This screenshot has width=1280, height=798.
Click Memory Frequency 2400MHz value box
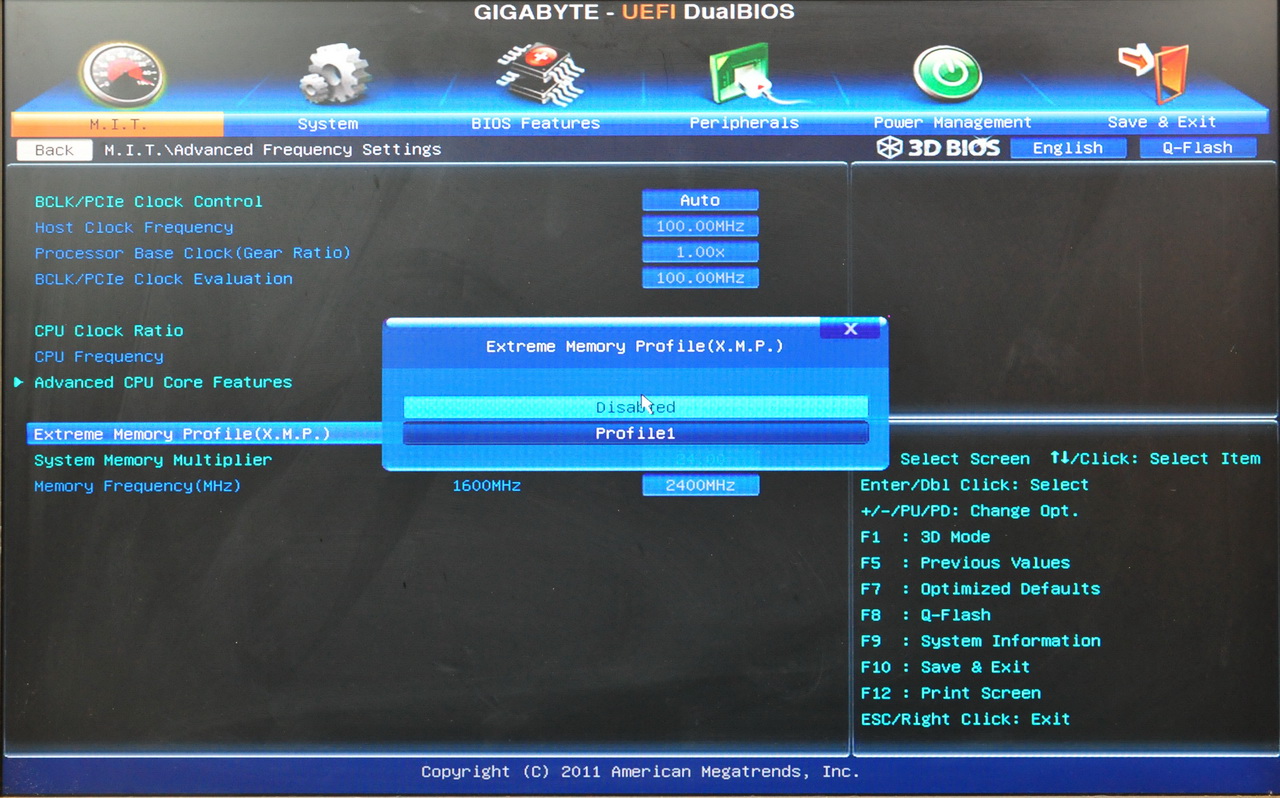click(700, 485)
